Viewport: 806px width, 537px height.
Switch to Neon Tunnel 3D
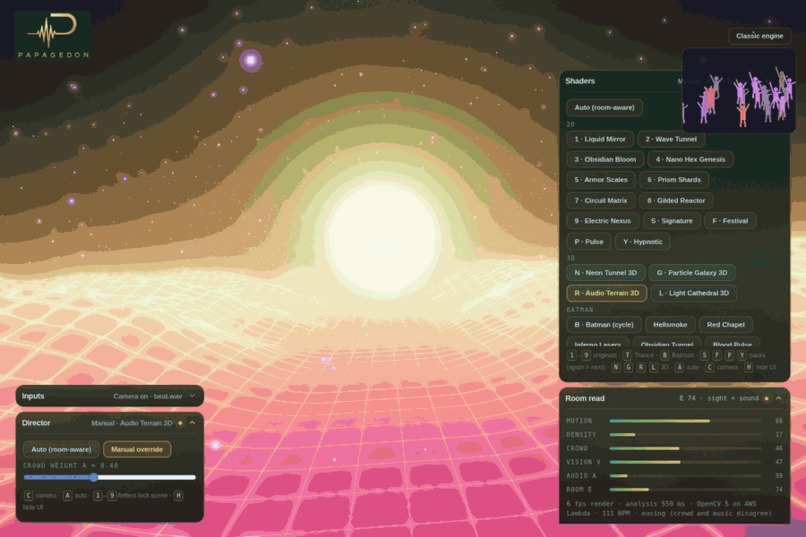pos(606,273)
